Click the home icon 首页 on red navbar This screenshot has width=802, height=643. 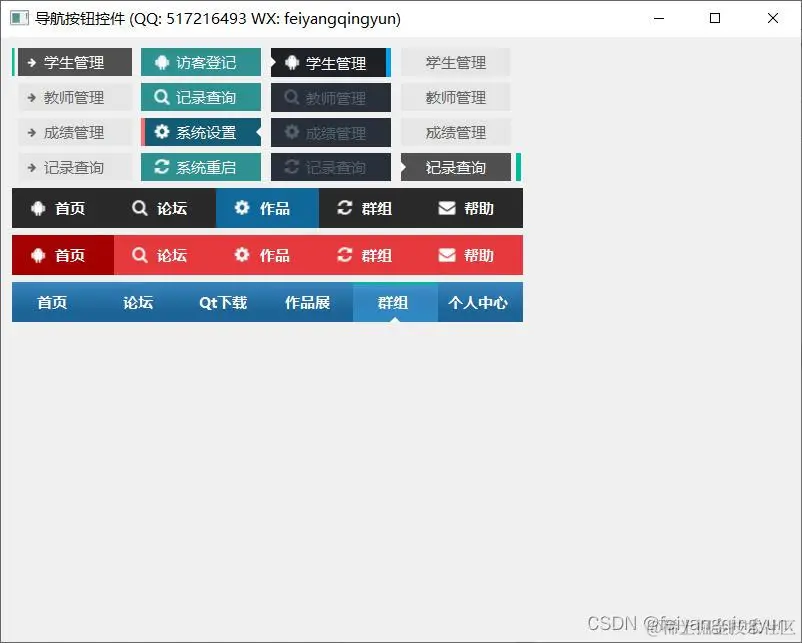62,255
